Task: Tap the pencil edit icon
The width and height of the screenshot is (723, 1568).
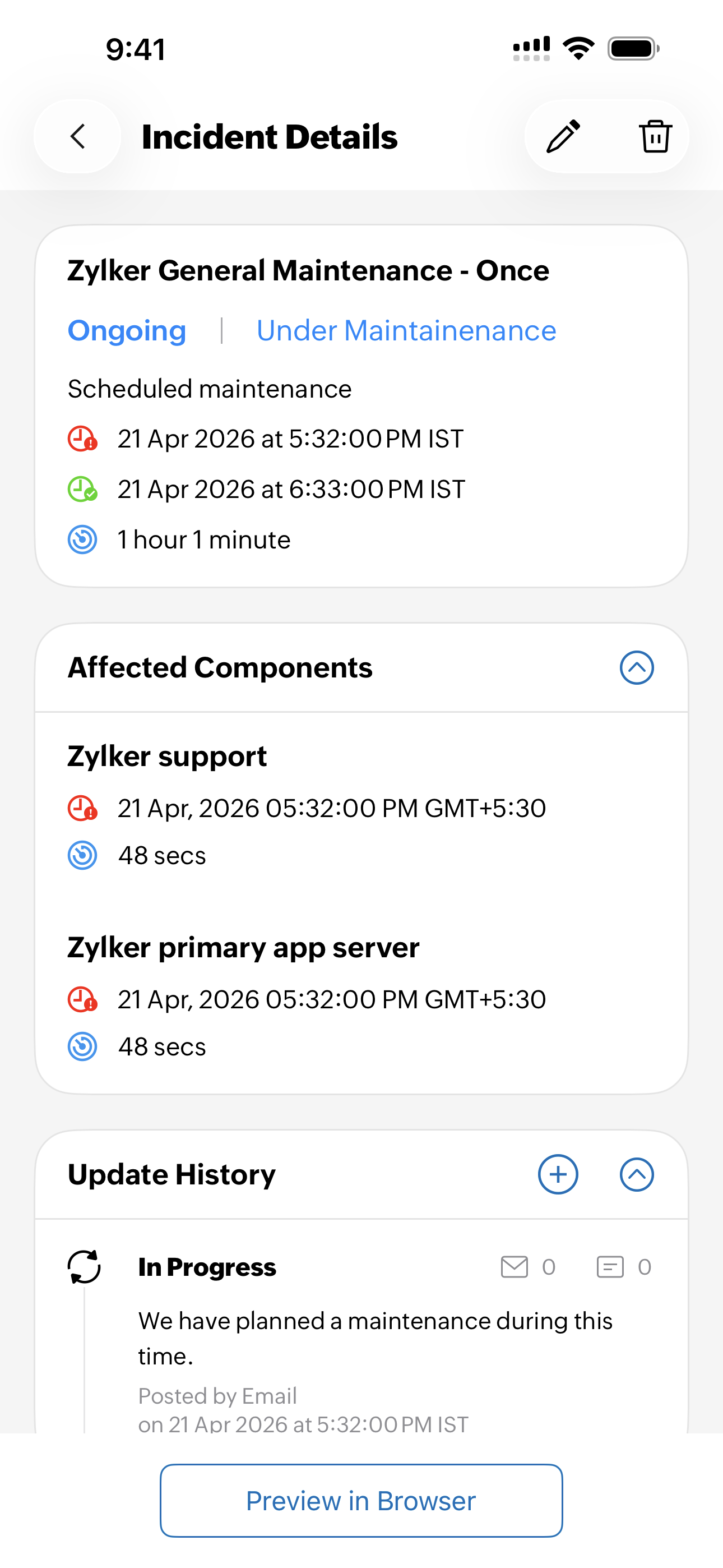Action: coord(563,136)
